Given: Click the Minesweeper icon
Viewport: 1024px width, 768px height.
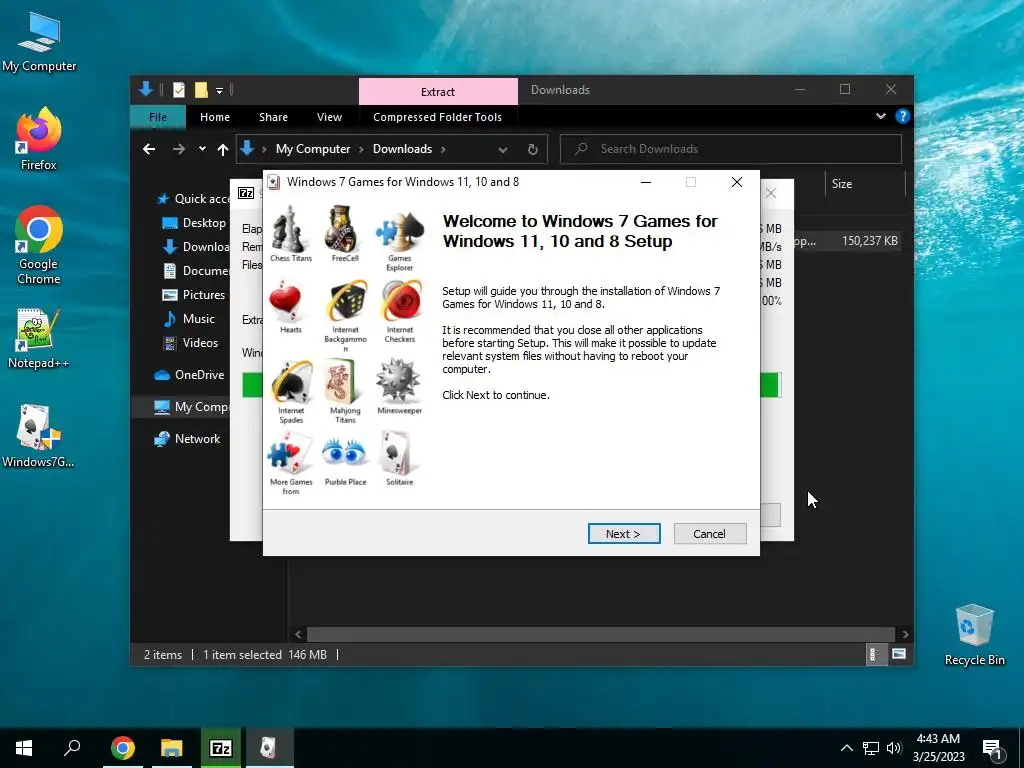Looking at the screenshot, I should point(400,387).
